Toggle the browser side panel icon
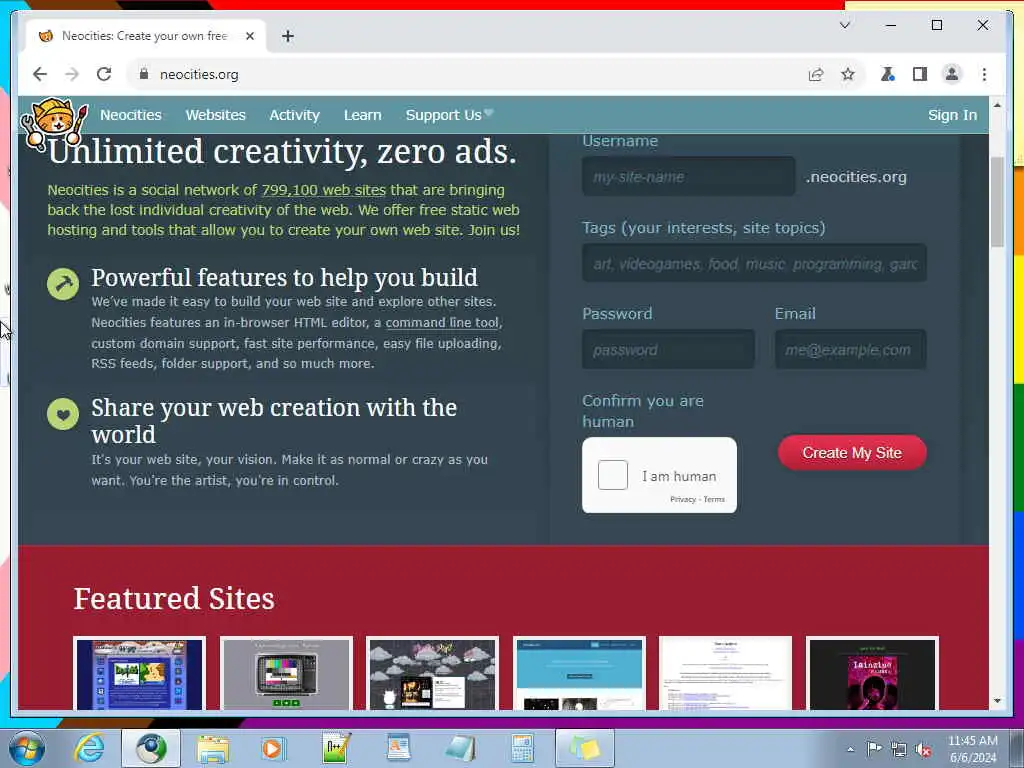1024x768 pixels. point(920,74)
